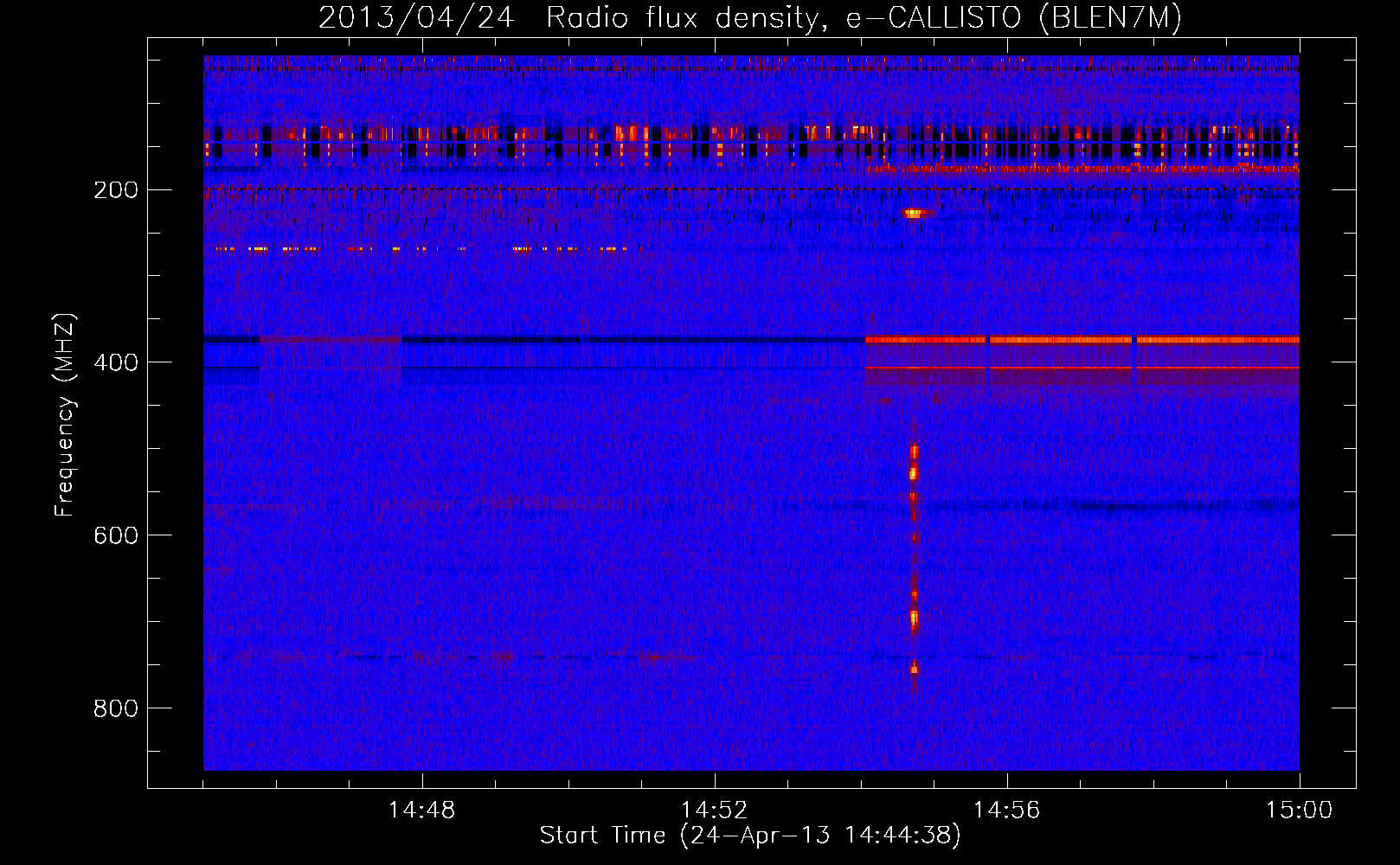Click the 200 frequency tick label
Image resolution: width=1400 pixels, height=865 pixels.
coord(116,190)
